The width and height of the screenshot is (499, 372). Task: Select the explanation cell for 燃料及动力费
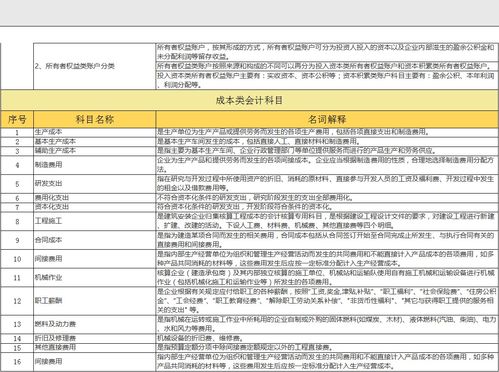[327, 324]
